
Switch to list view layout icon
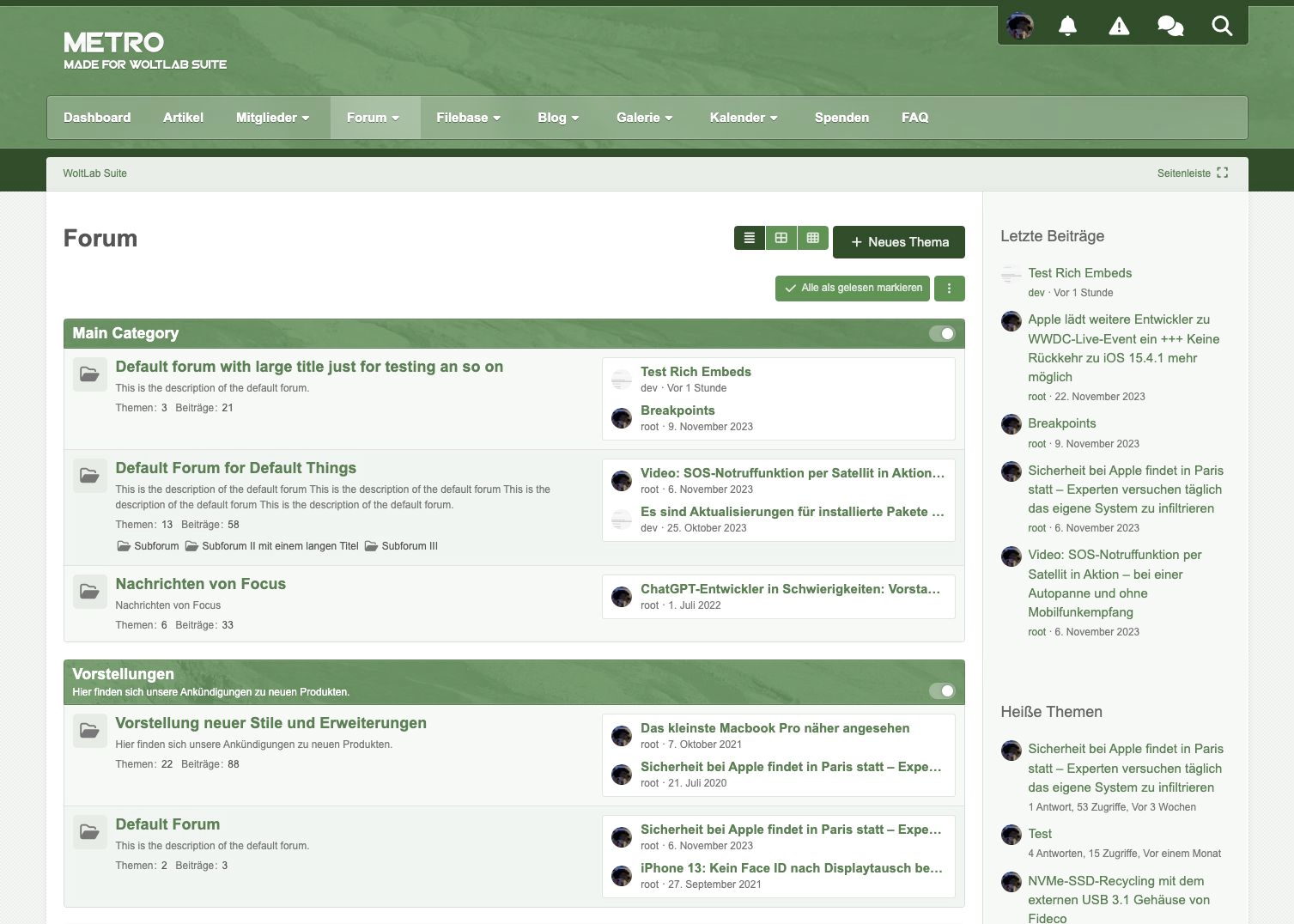click(x=750, y=238)
